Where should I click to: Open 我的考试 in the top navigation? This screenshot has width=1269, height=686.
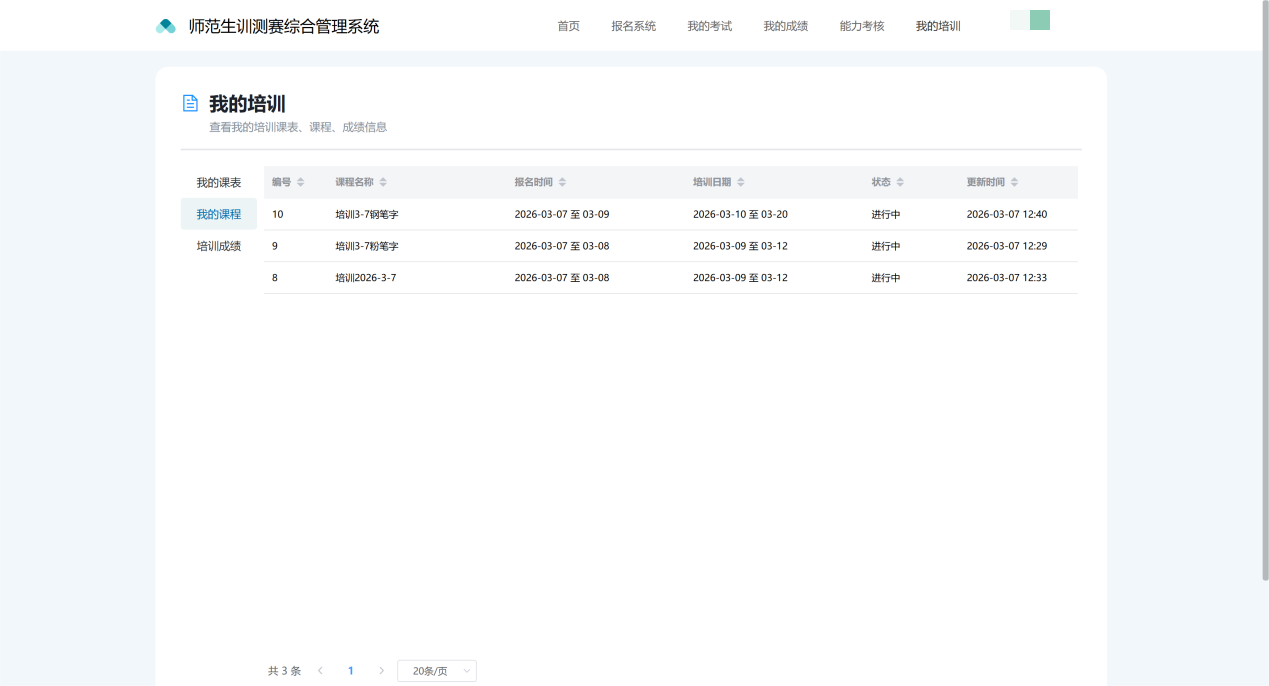pyautogui.click(x=710, y=26)
